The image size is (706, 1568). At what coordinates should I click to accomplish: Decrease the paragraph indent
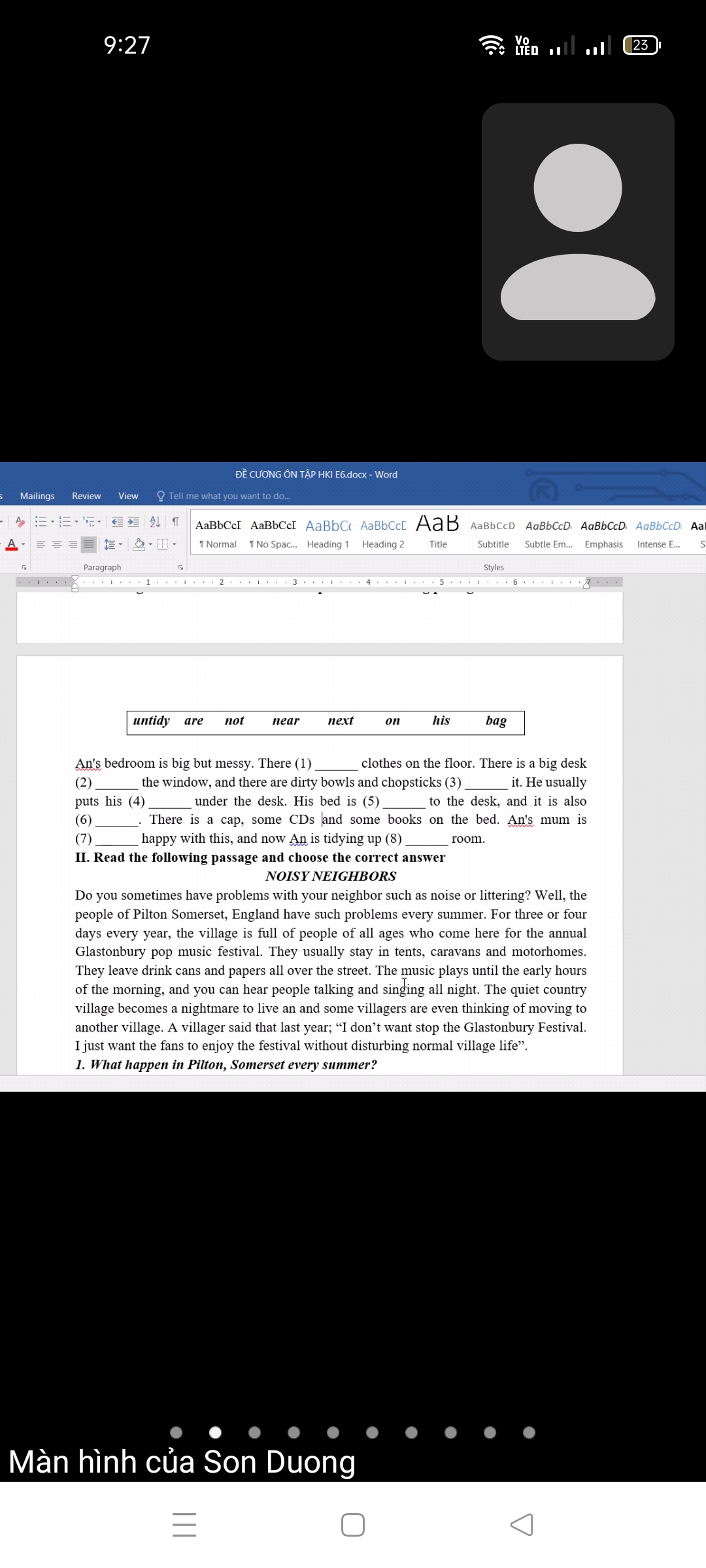pyautogui.click(x=117, y=522)
